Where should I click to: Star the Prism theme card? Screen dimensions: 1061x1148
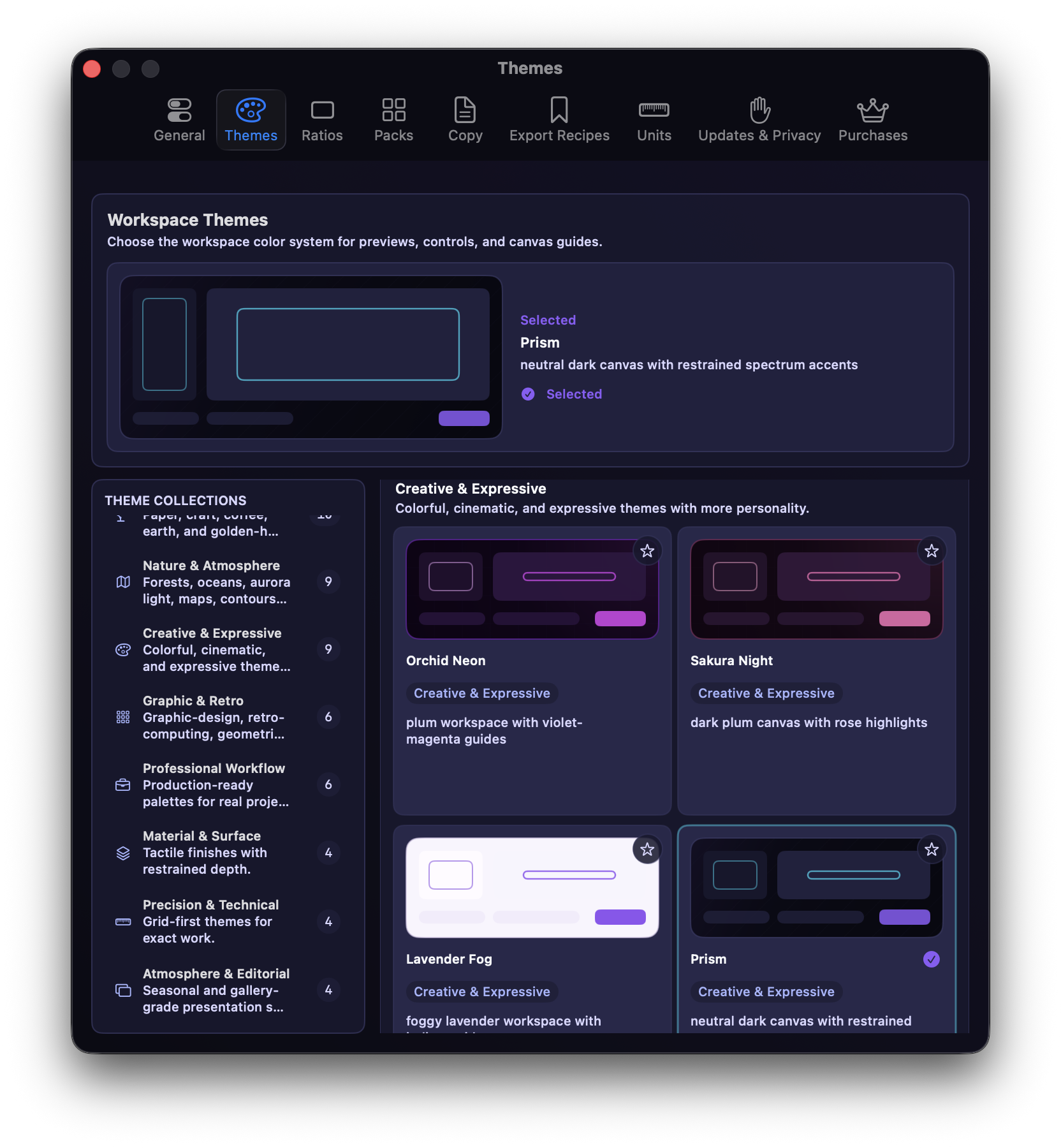932,850
